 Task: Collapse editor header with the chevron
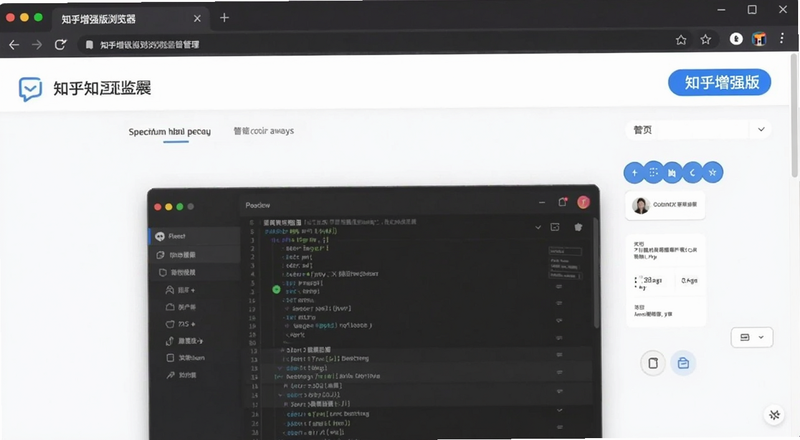[538, 227]
